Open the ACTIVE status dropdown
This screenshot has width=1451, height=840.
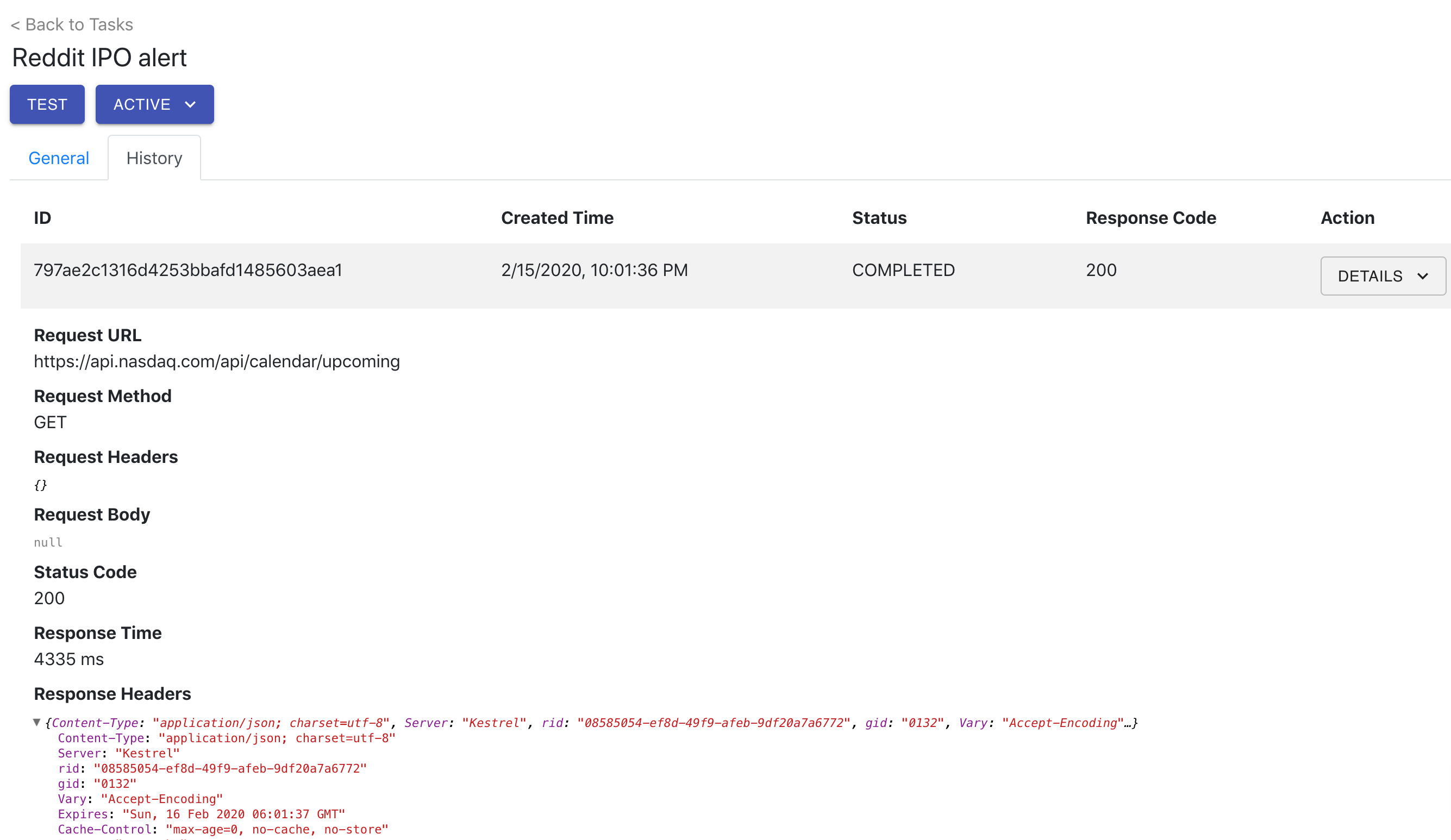click(154, 104)
